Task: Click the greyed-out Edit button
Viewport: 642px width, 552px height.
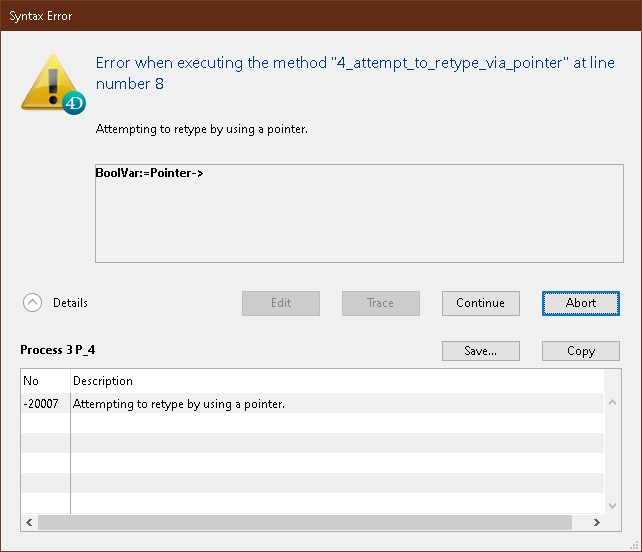Action: click(281, 303)
